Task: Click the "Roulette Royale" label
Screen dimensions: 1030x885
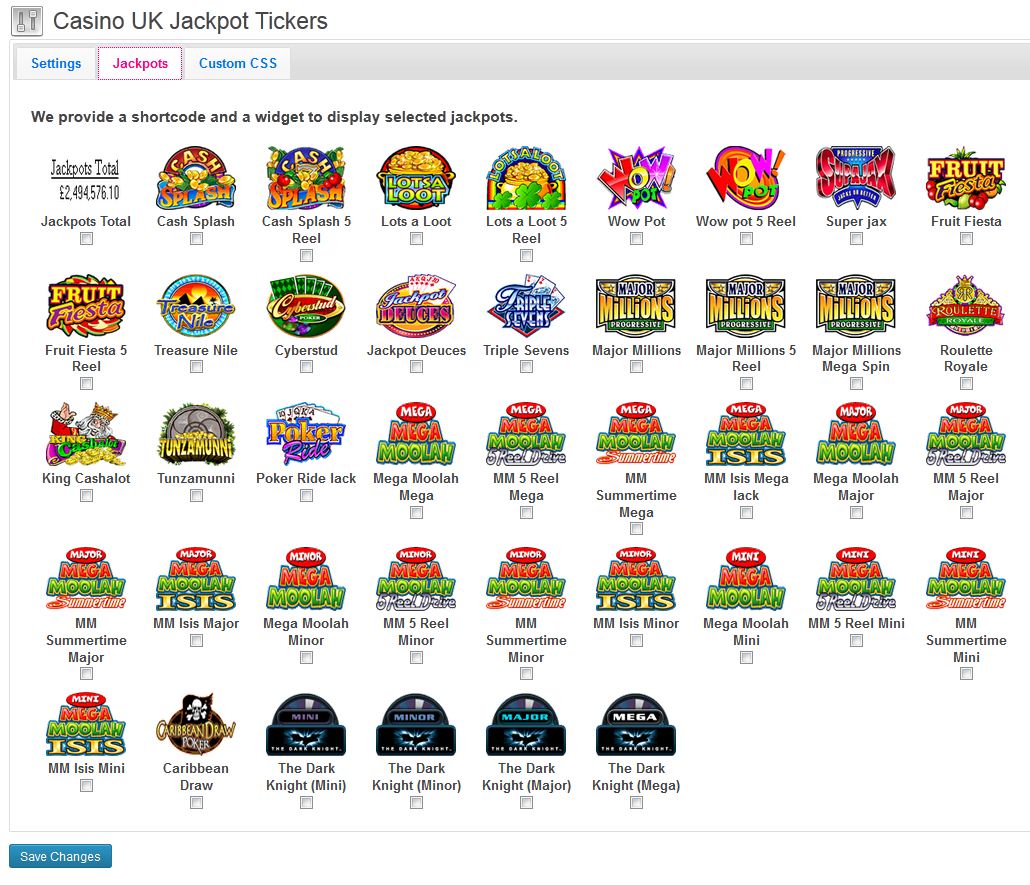Action: pyautogui.click(x=966, y=358)
